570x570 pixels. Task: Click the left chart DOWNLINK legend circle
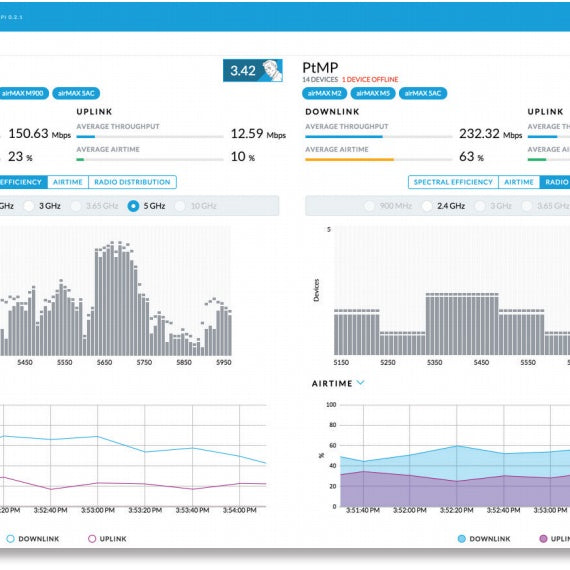coord(11,538)
